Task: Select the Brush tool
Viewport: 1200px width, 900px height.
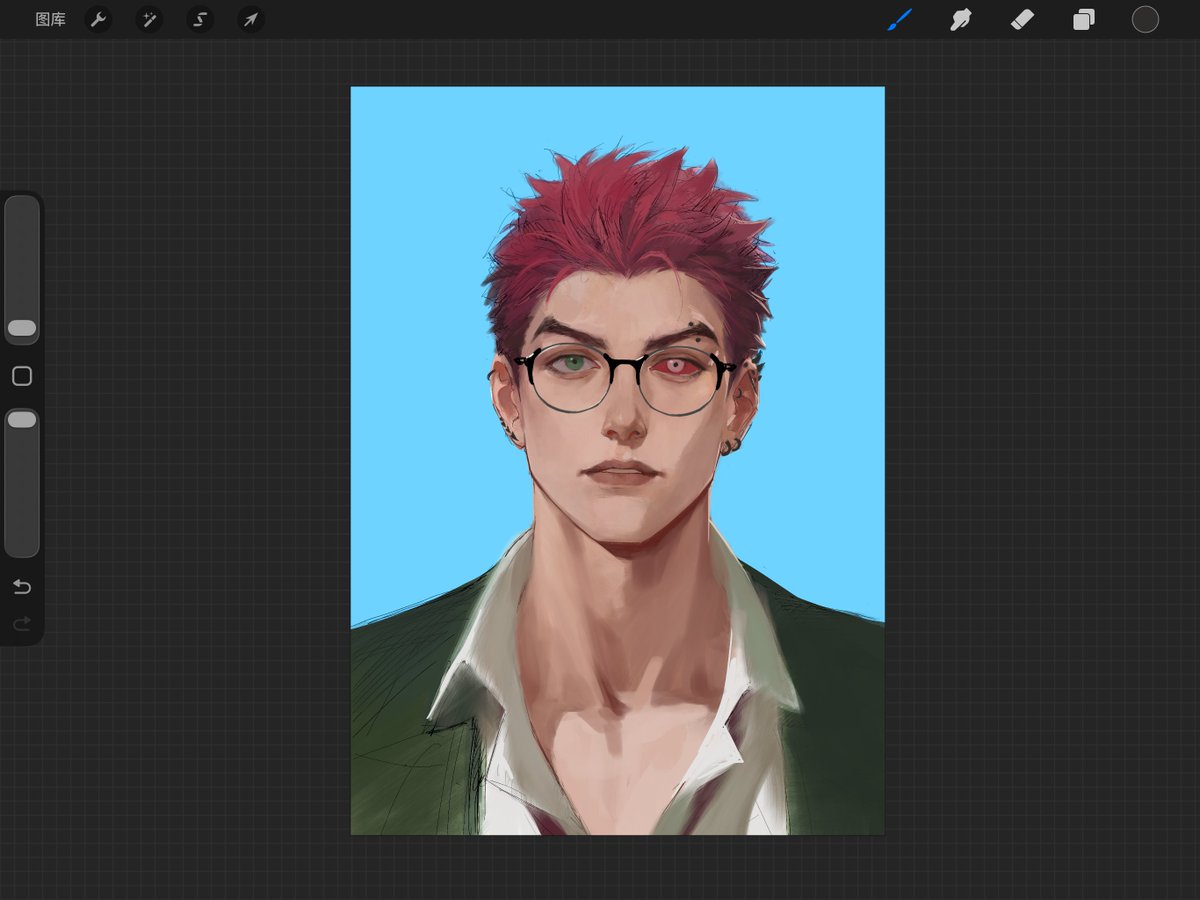Action: [900, 19]
